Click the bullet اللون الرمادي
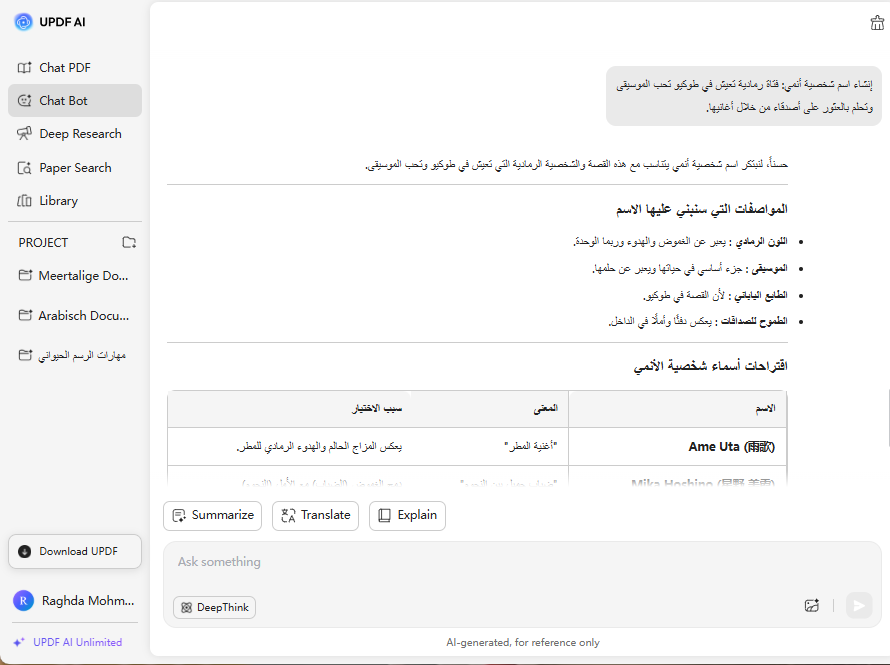Image resolution: width=890 pixels, height=665 pixels. click(x=680, y=242)
